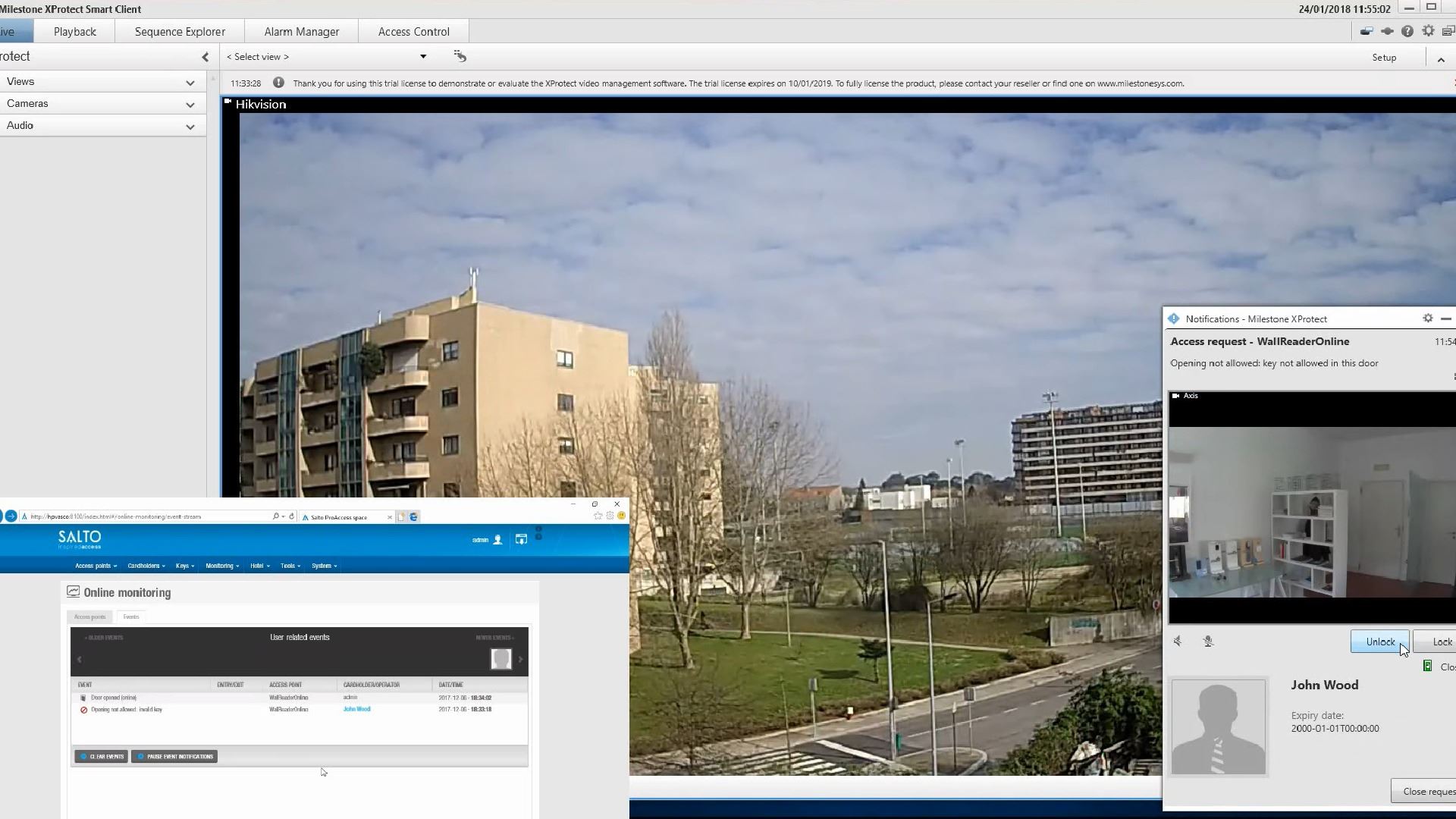Click John Wood's profile picture
The width and height of the screenshot is (1456, 819).
(1218, 727)
